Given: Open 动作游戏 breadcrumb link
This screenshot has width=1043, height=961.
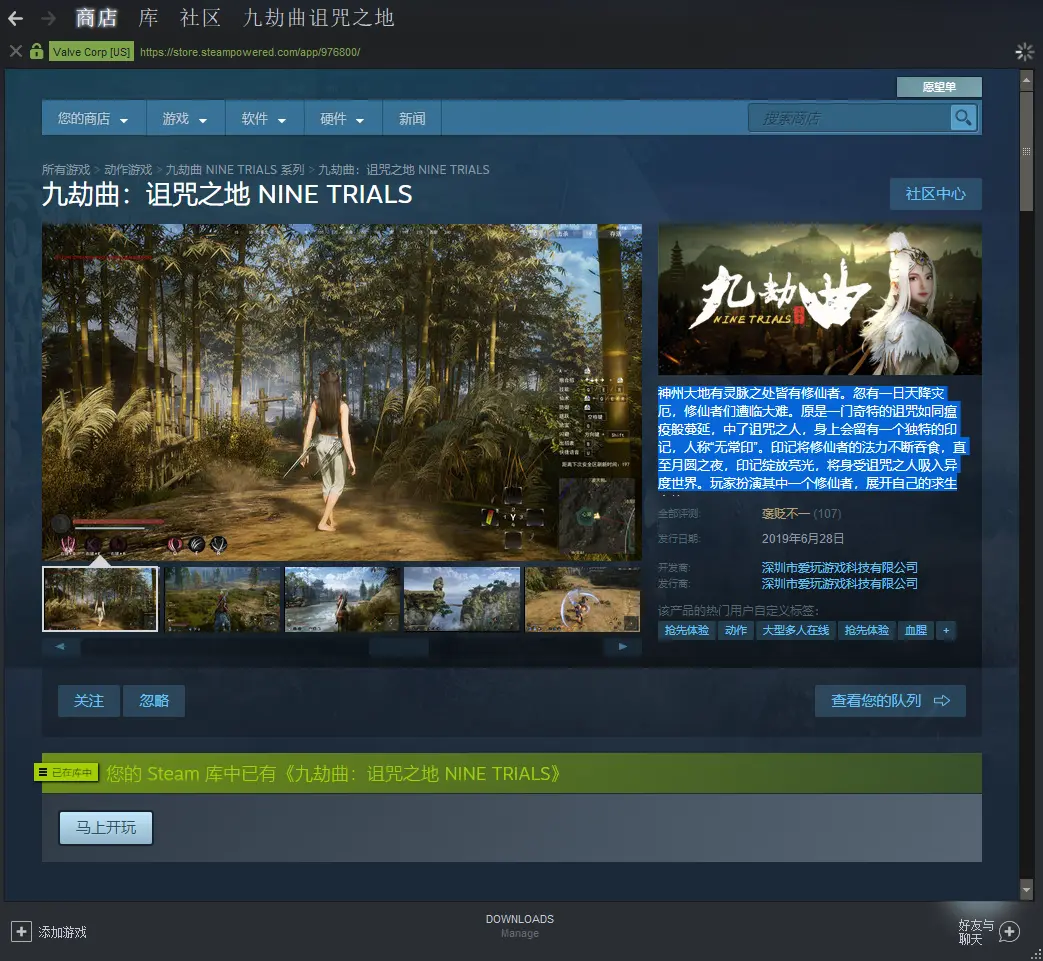Looking at the screenshot, I should pos(128,170).
